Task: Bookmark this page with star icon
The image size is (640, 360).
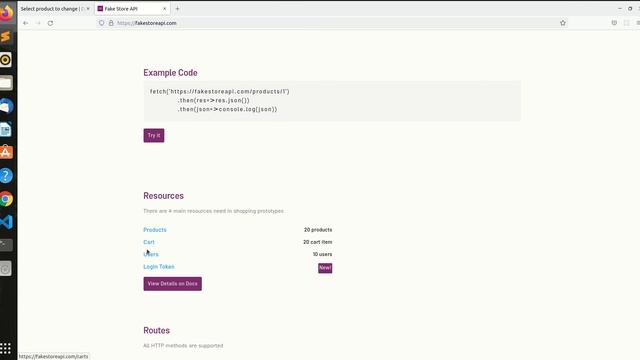Action: [563, 23]
